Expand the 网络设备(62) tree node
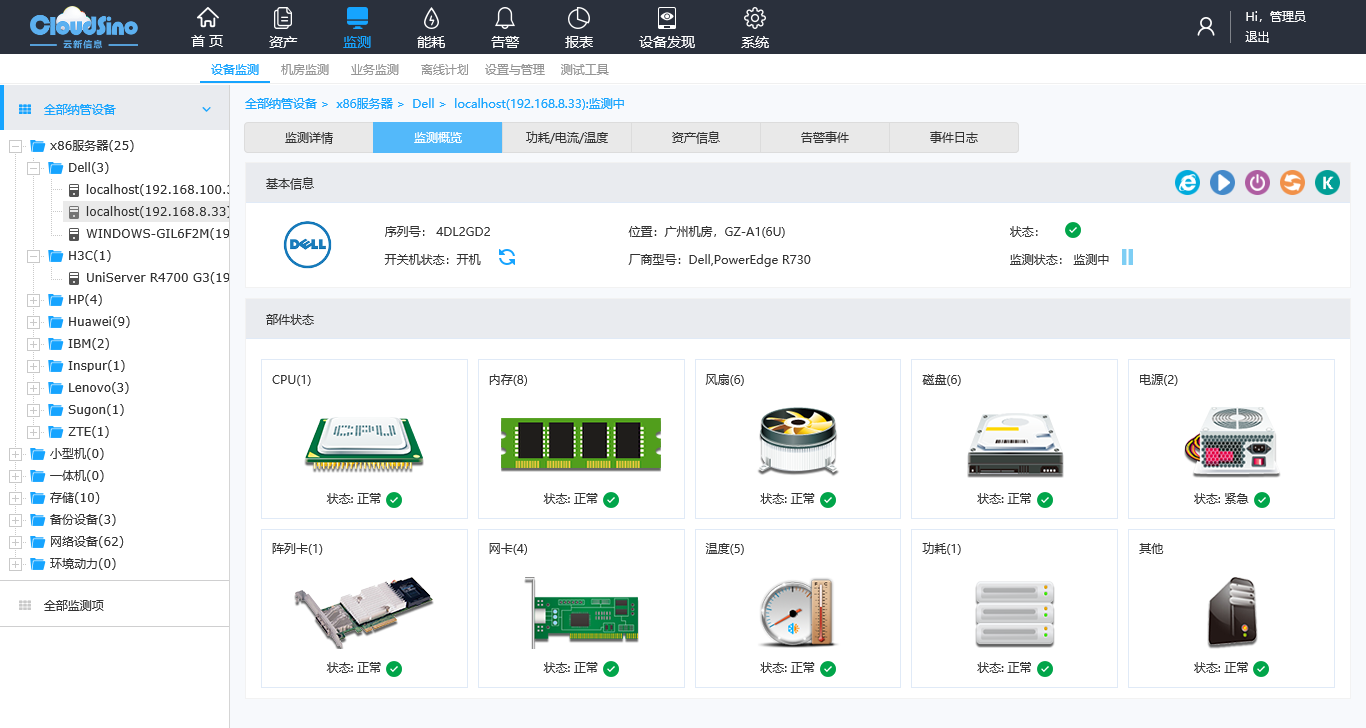Screen dimensions: 1366x728 [x=15, y=542]
